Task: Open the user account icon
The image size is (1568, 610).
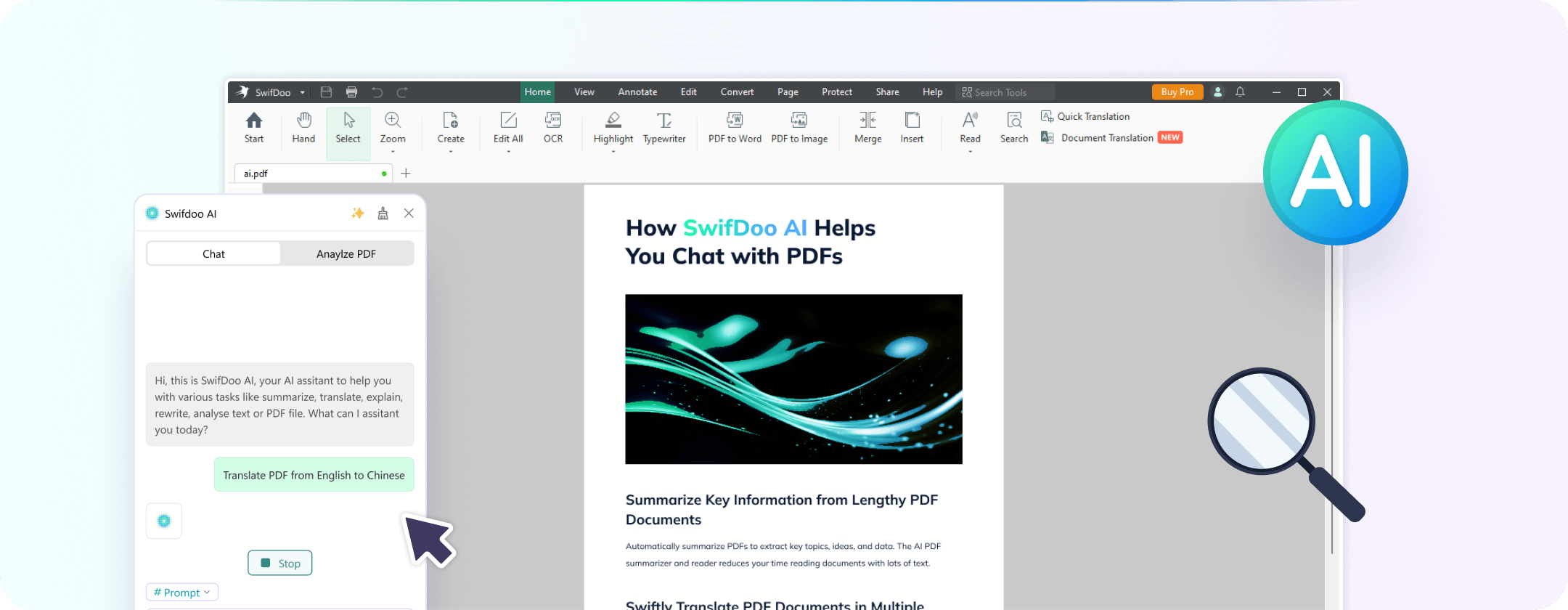Action: pos(1218,92)
